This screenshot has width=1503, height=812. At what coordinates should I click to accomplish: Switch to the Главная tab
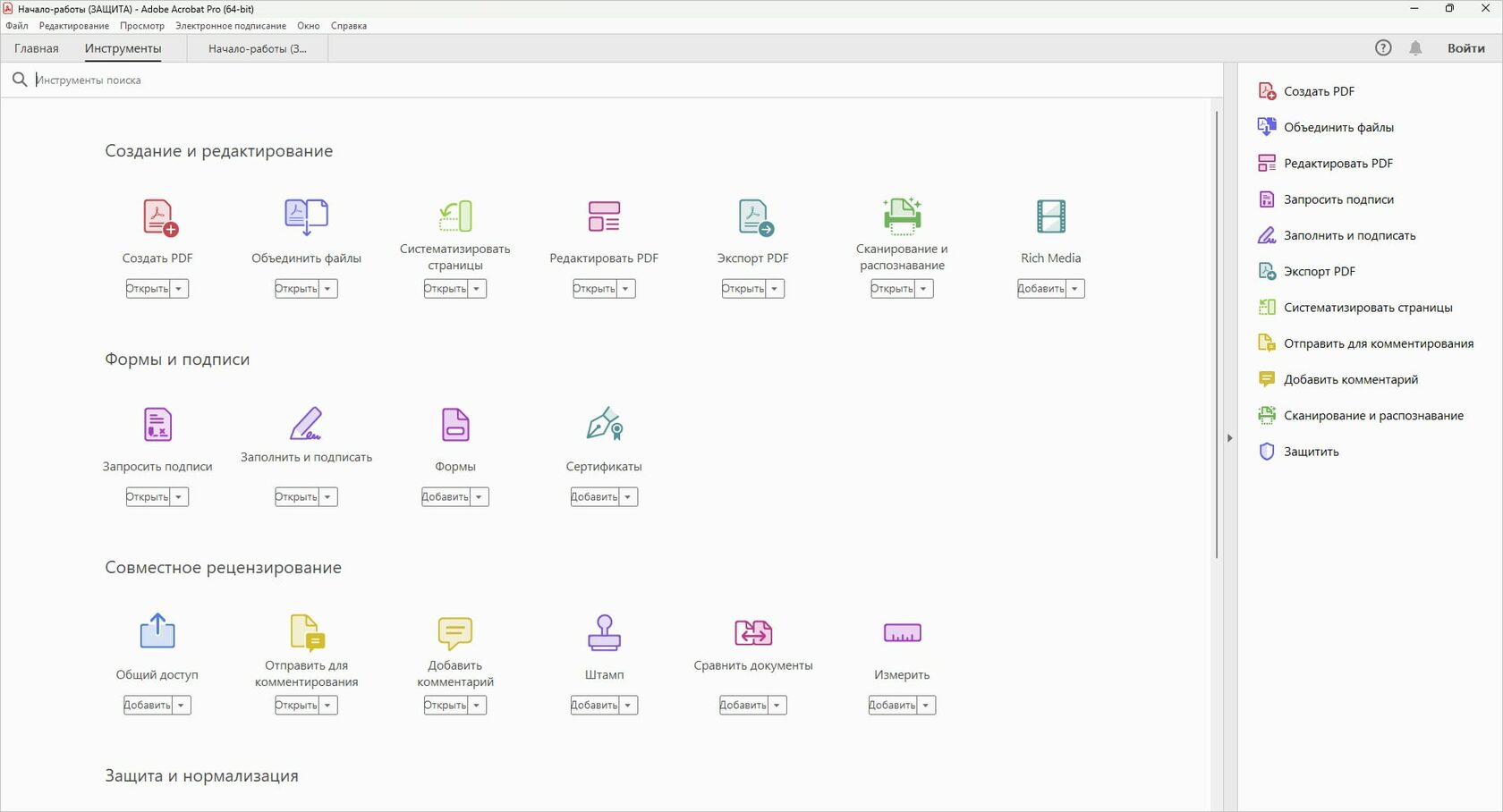(37, 48)
